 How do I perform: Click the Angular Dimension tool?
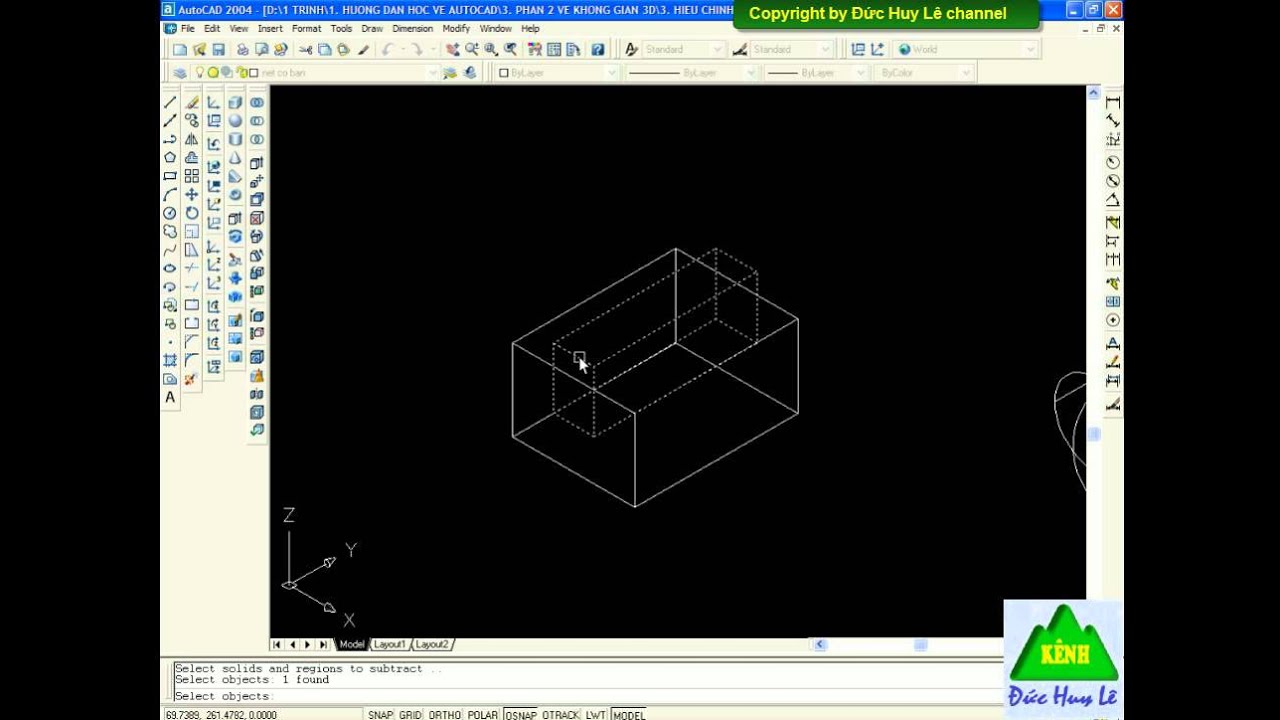1113,201
